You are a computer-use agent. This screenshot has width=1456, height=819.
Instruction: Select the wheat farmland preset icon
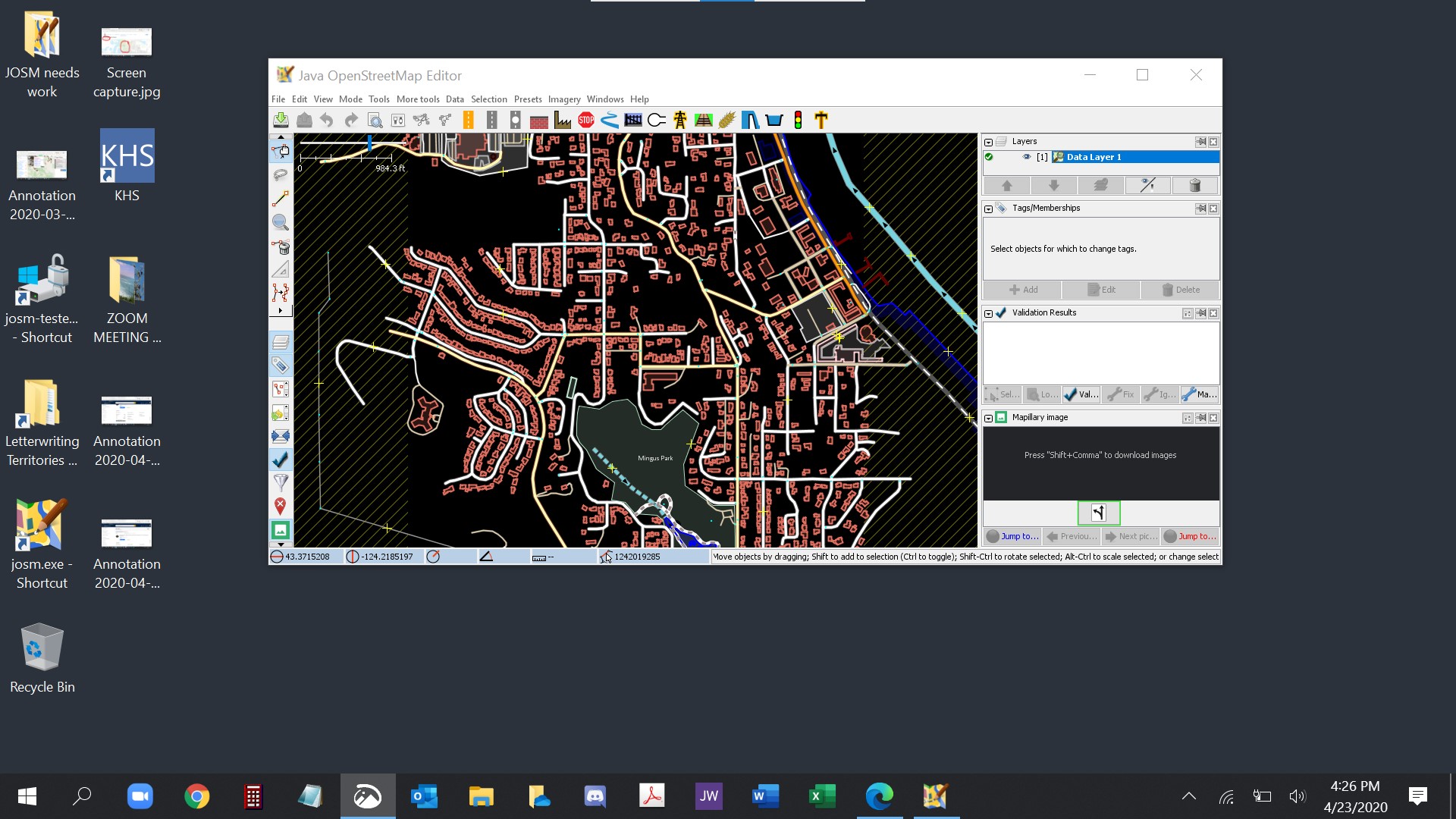pos(727,120)
